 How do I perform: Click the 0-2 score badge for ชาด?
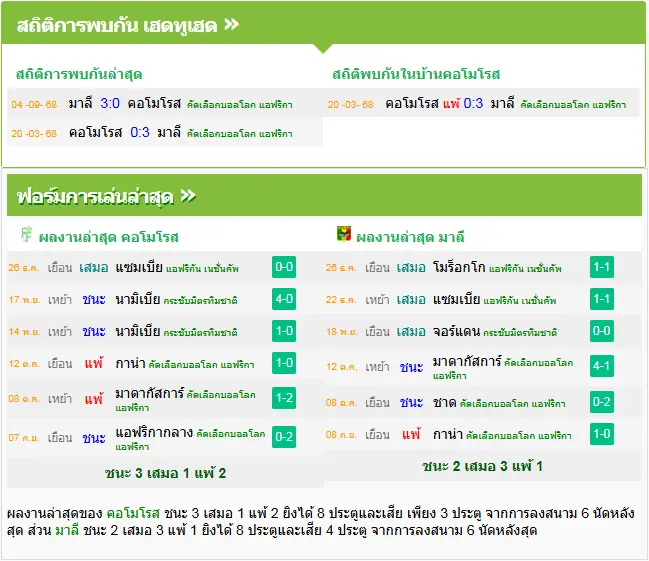click(x=601, y=402)
